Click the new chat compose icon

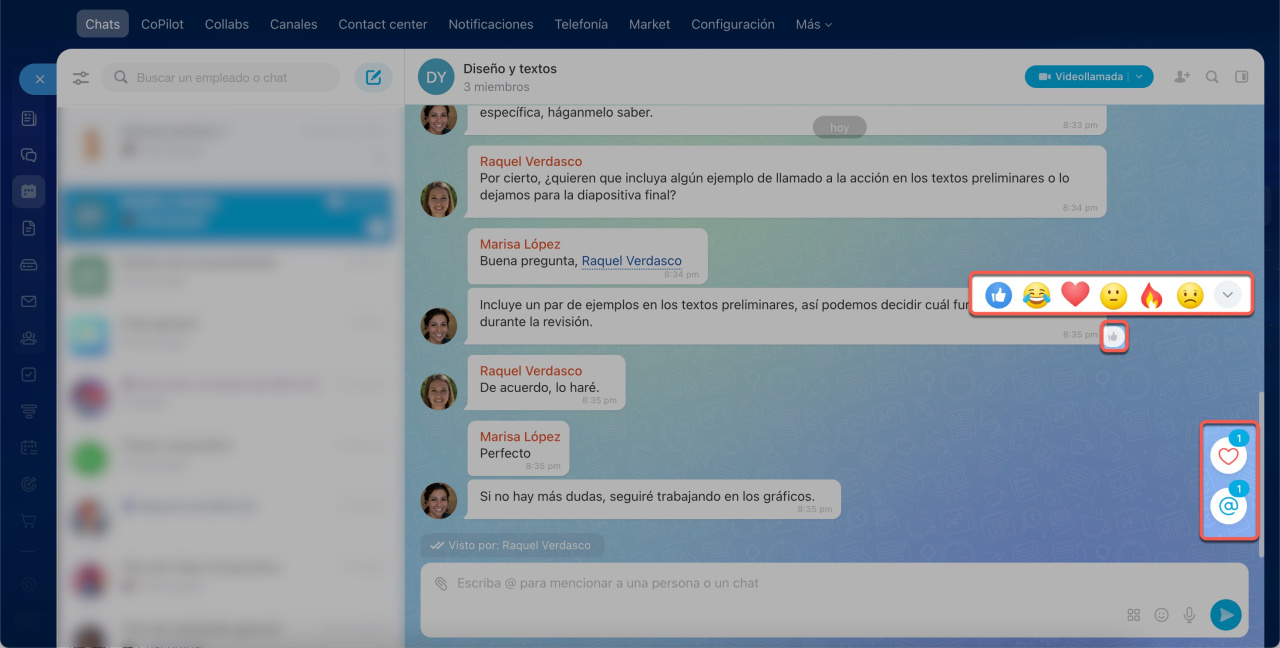[373, 77]
